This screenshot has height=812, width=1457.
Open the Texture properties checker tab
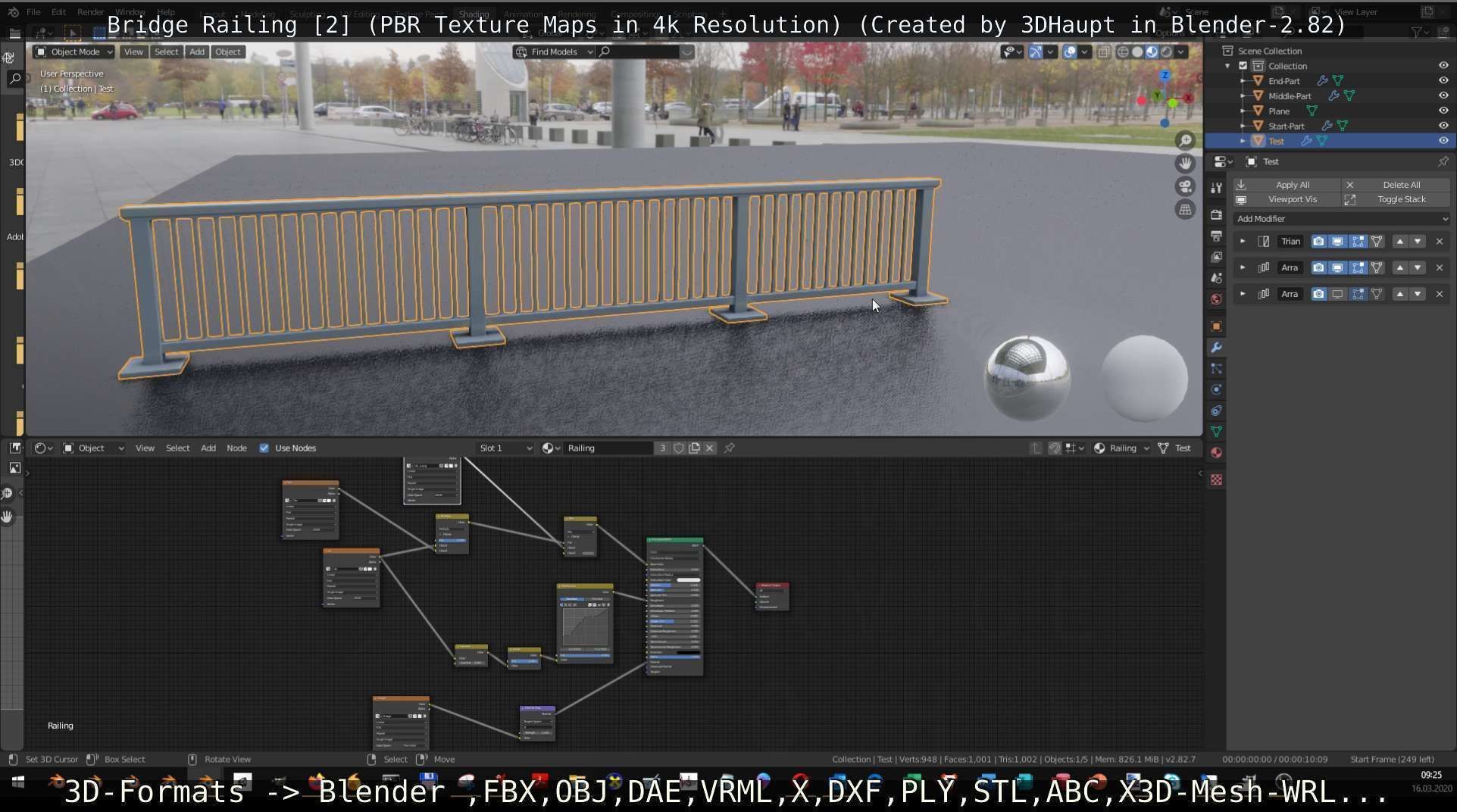pyautogui.click(x=1216, y=480)
